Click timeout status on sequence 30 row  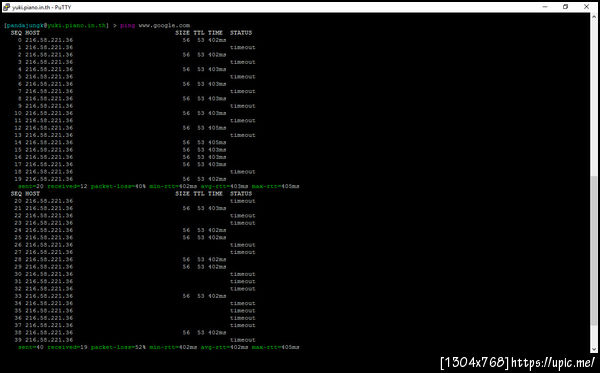click(243, 274)
